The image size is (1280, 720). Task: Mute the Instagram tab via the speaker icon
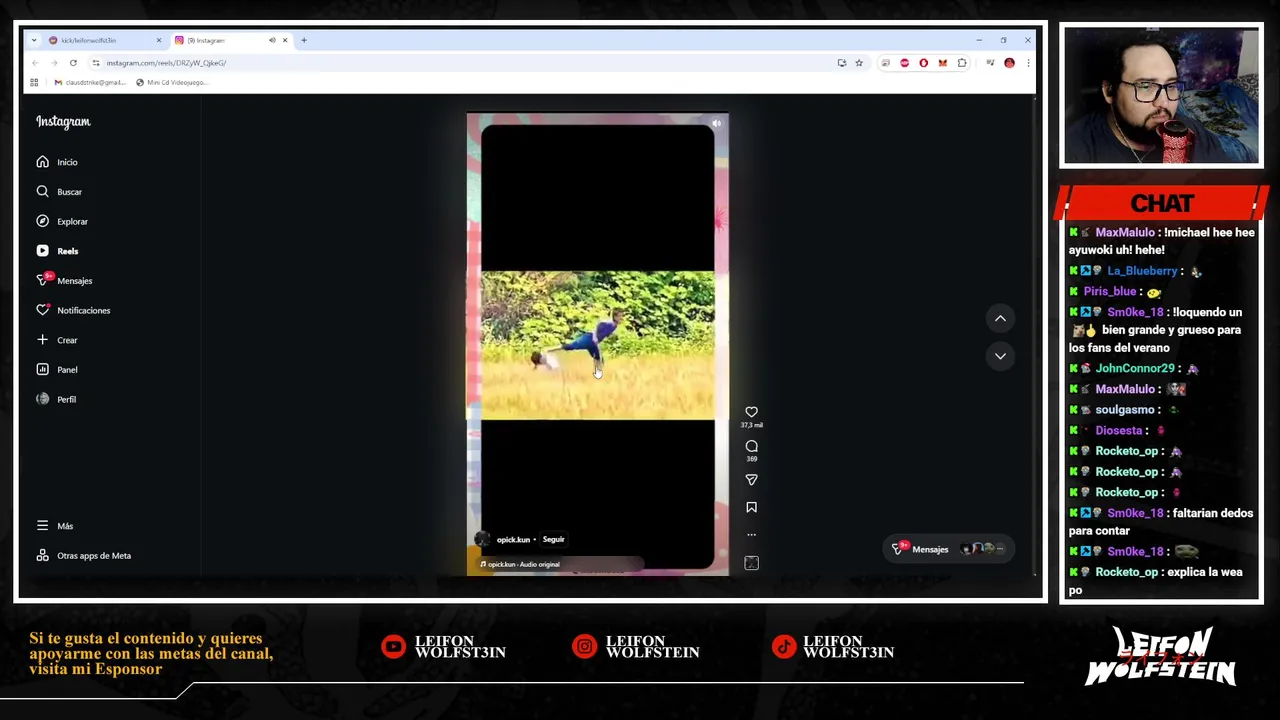coord(272,40)
